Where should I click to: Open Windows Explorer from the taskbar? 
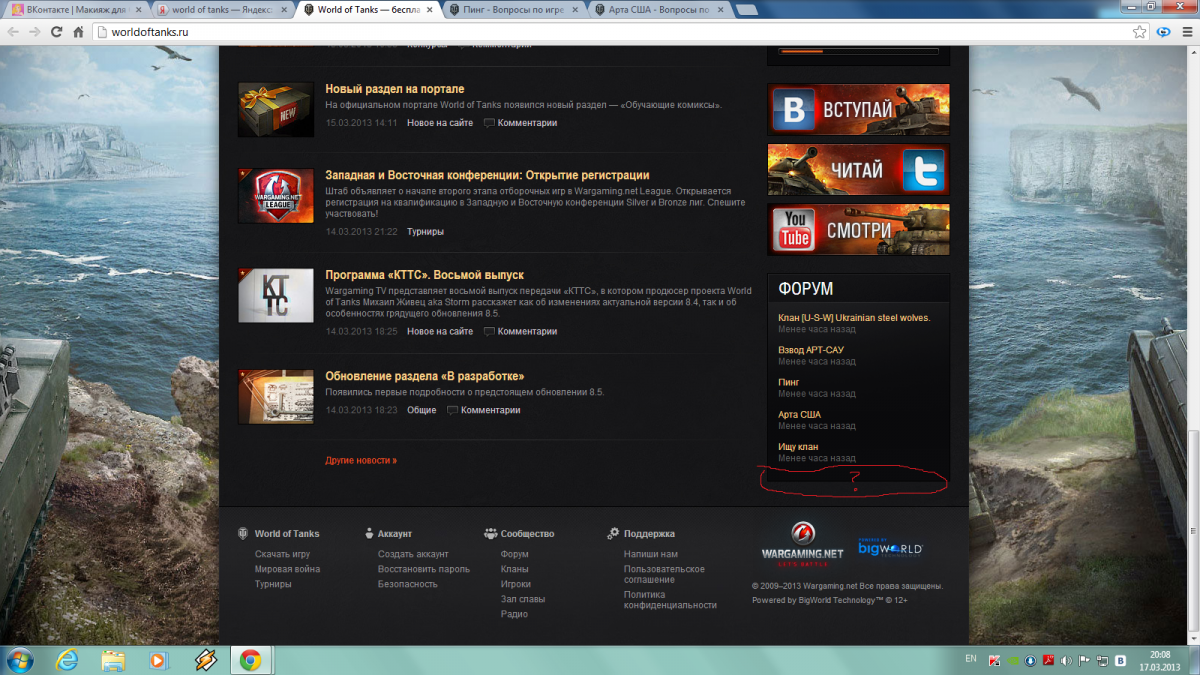tap(113, 660)
